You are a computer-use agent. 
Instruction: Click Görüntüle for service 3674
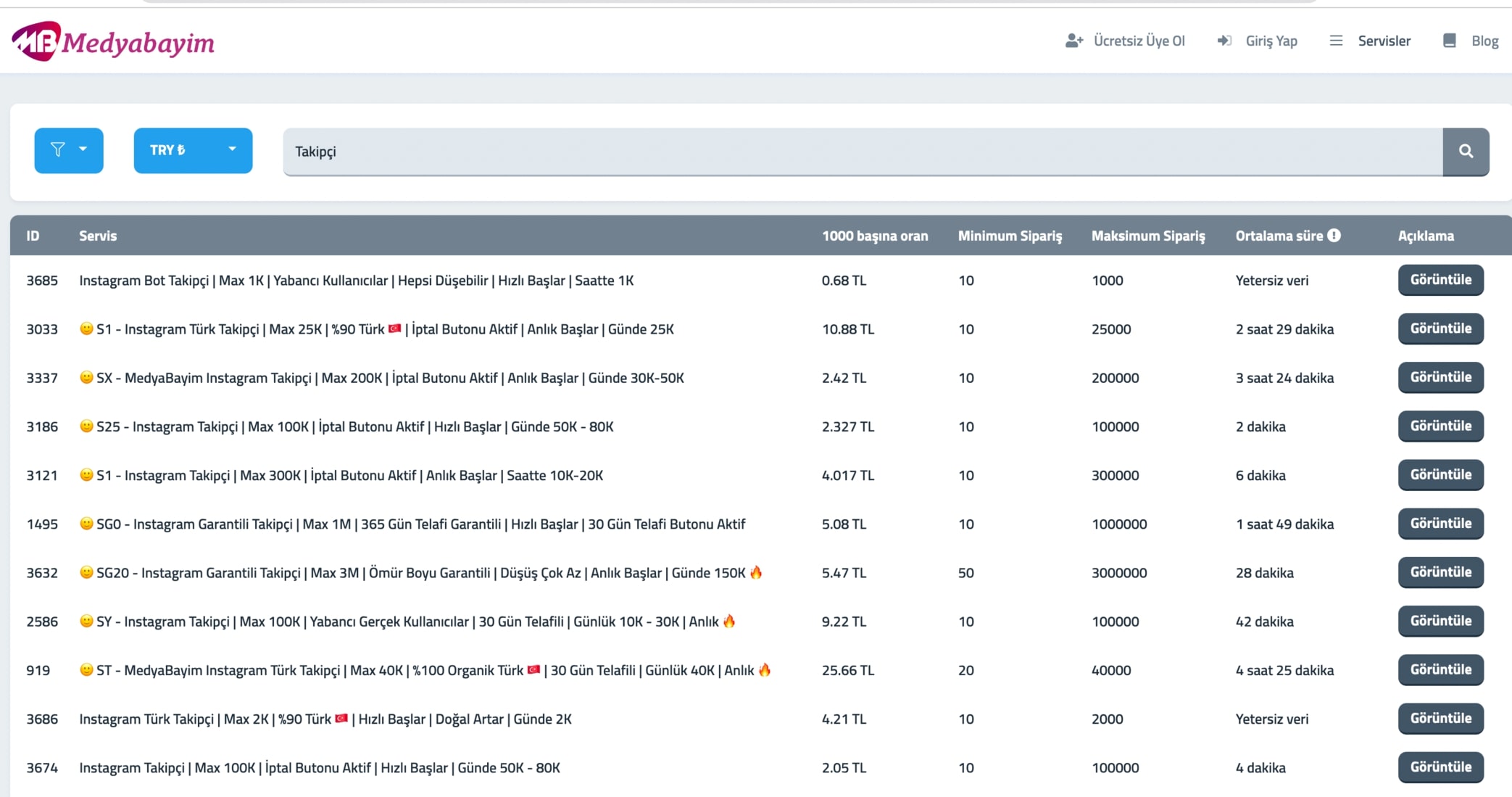[x=1440, y=767]
